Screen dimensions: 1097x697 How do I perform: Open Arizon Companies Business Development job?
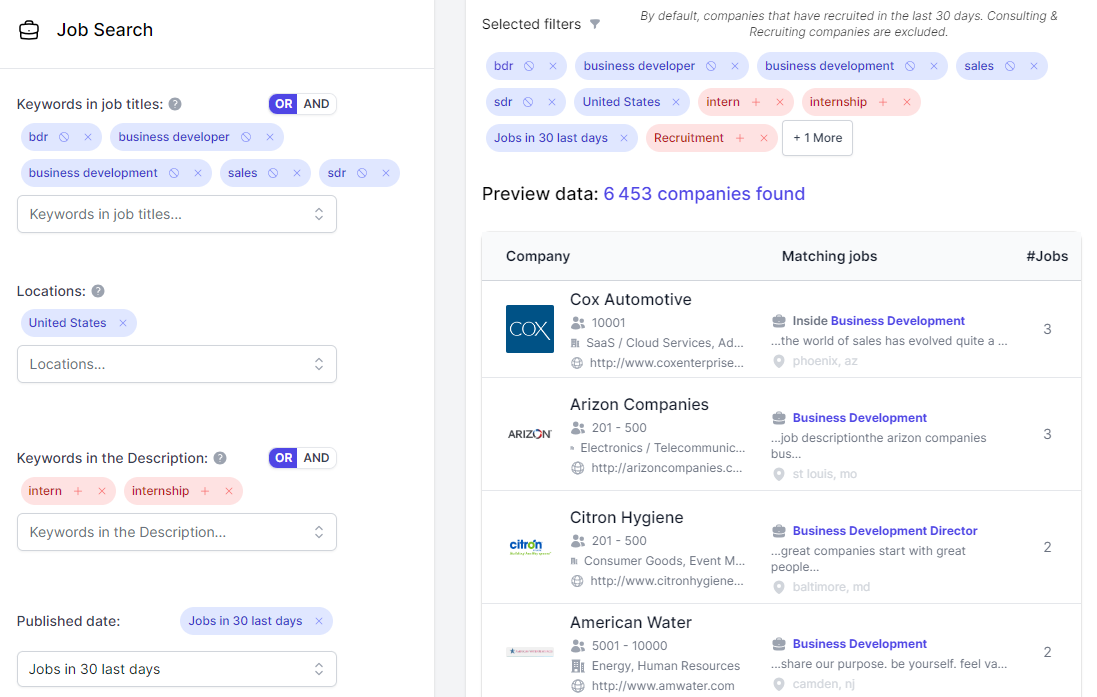(860, 418)
